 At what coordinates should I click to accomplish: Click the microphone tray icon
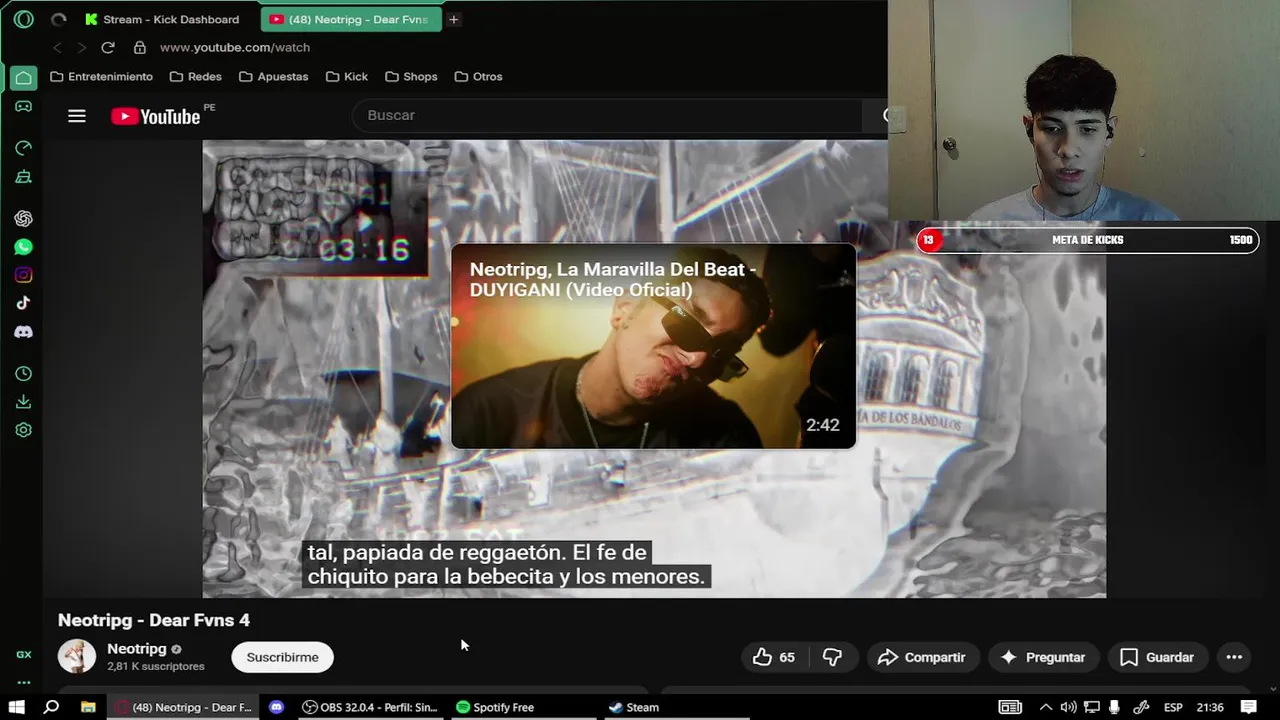[1114, 707]
